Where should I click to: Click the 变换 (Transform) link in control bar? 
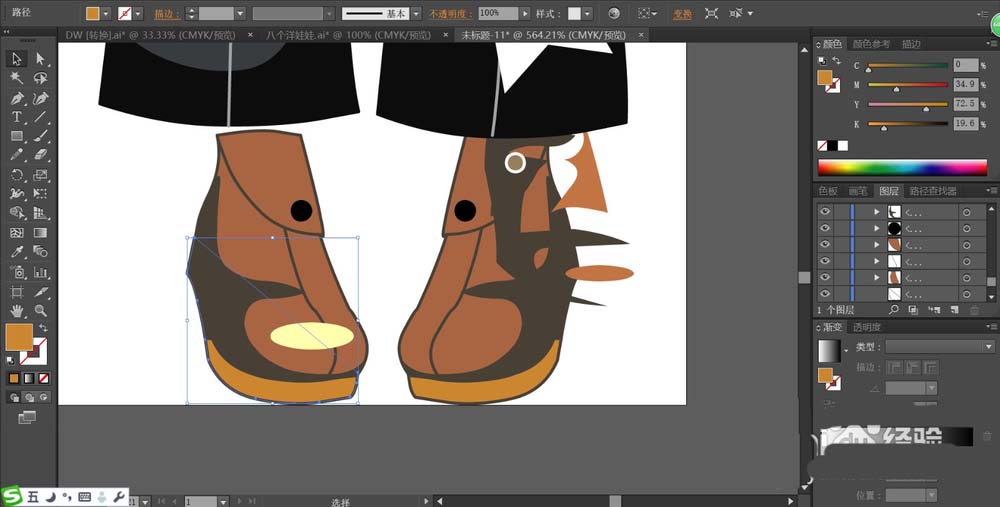(681, 14)
